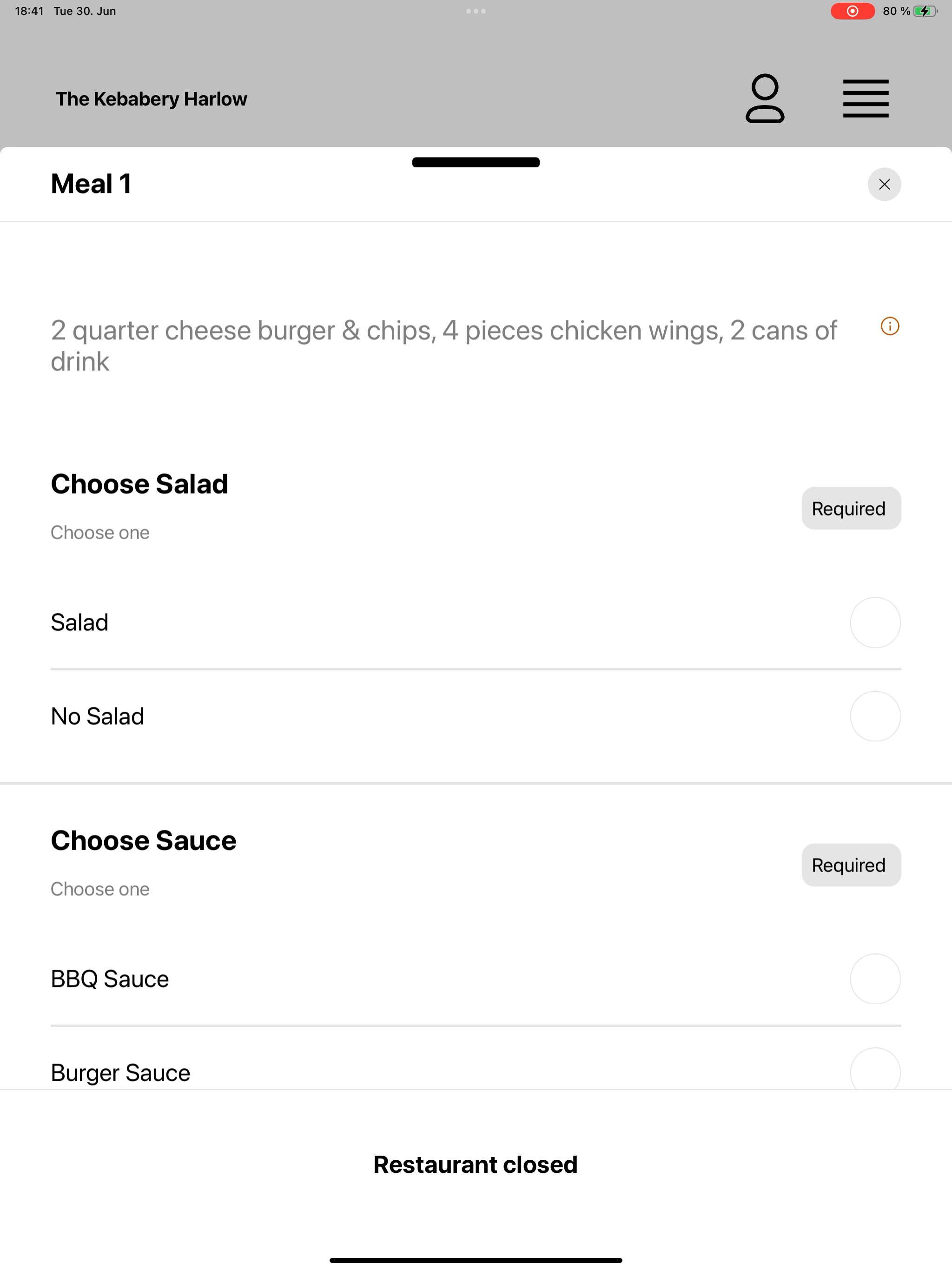Tap the clock in status bar

click(29, 11)
